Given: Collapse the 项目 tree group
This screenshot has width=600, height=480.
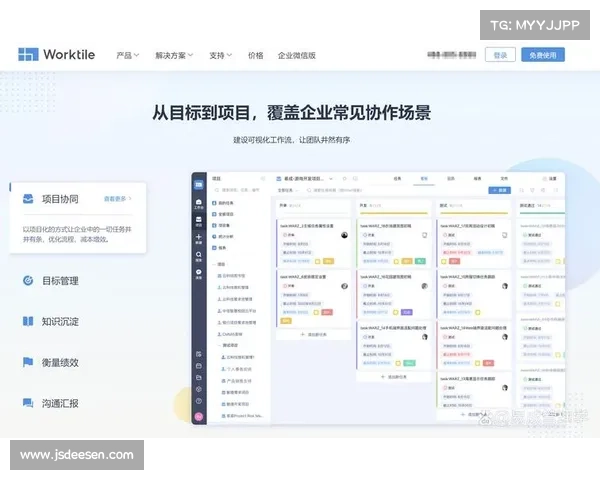Looking at the screenshot, I should 214,264.
